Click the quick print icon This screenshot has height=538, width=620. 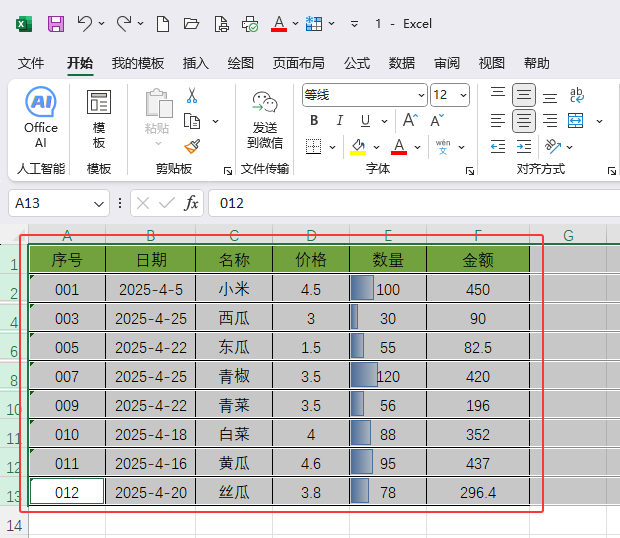250,24
